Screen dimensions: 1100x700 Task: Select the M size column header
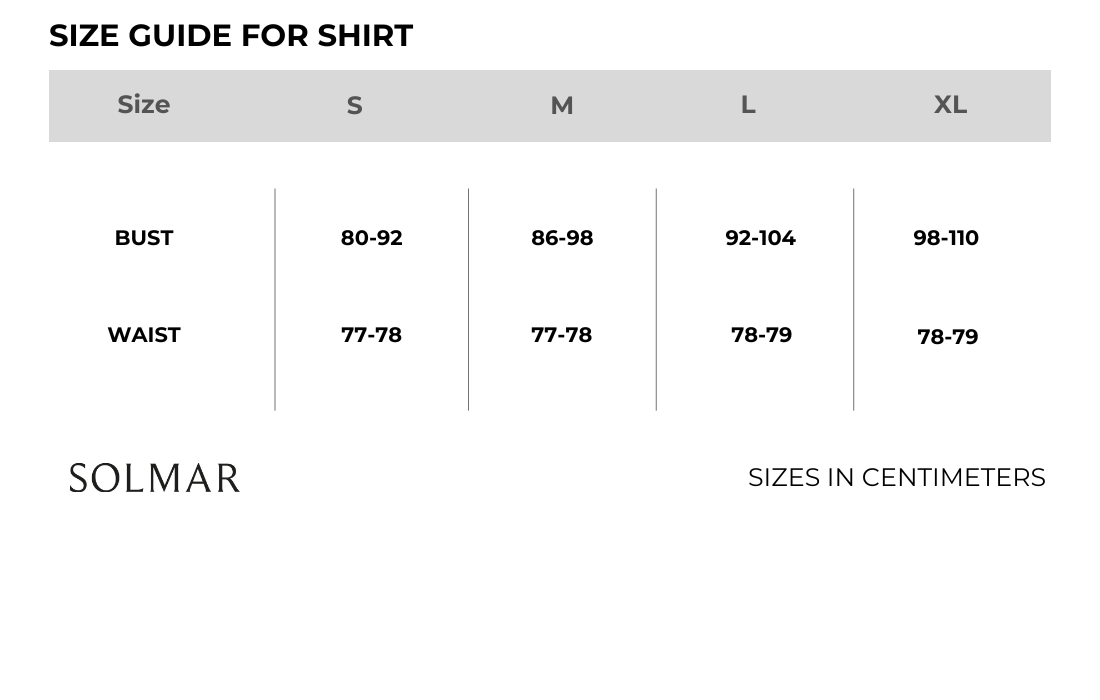[562, 106]
